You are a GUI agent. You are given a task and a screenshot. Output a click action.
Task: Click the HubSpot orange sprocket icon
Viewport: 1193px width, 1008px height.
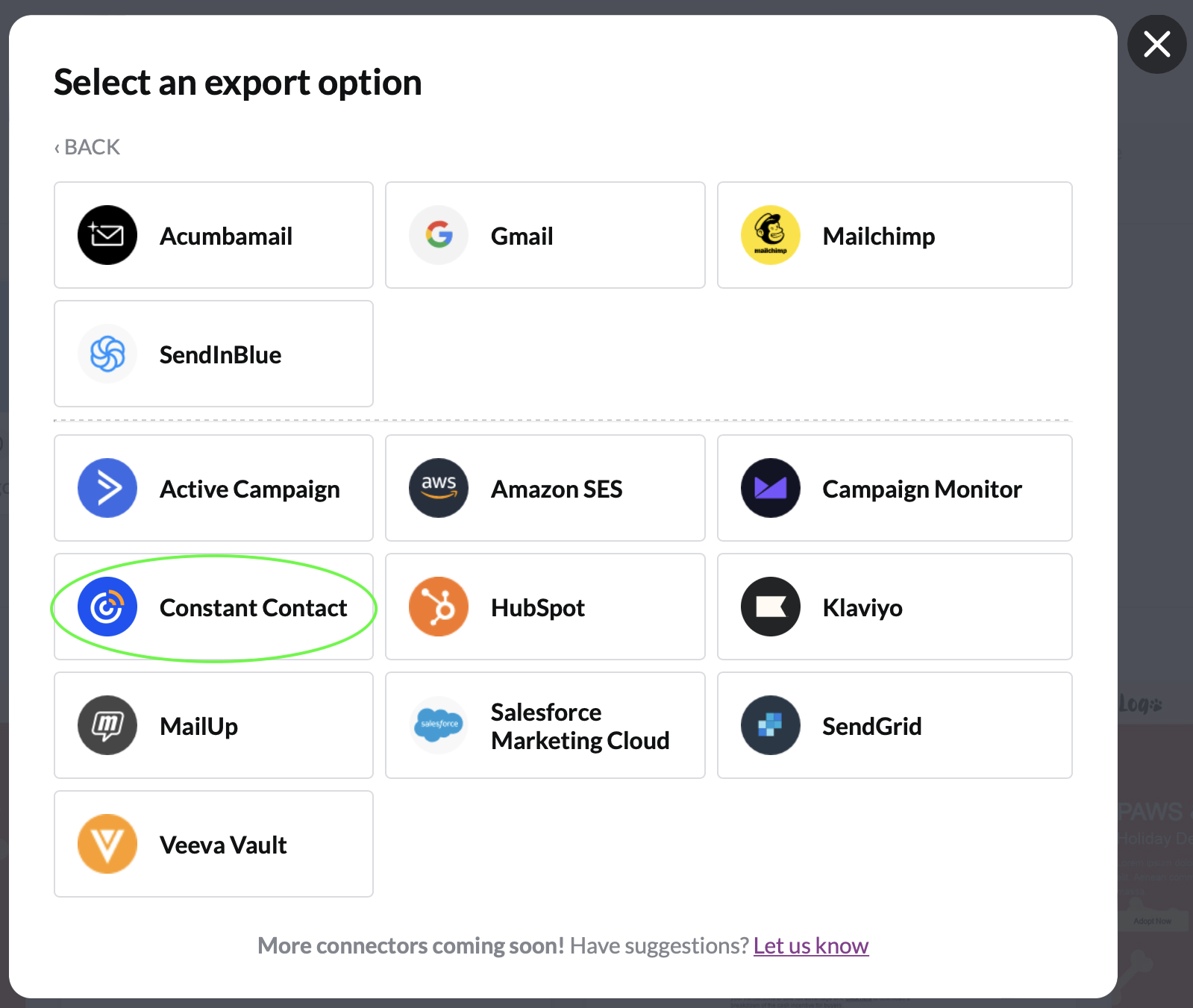pyautogui.click(x=439, y=607)
